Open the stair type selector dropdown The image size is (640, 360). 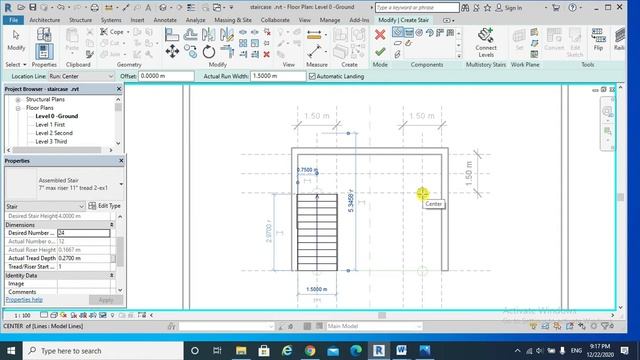[x=121, y=184]
